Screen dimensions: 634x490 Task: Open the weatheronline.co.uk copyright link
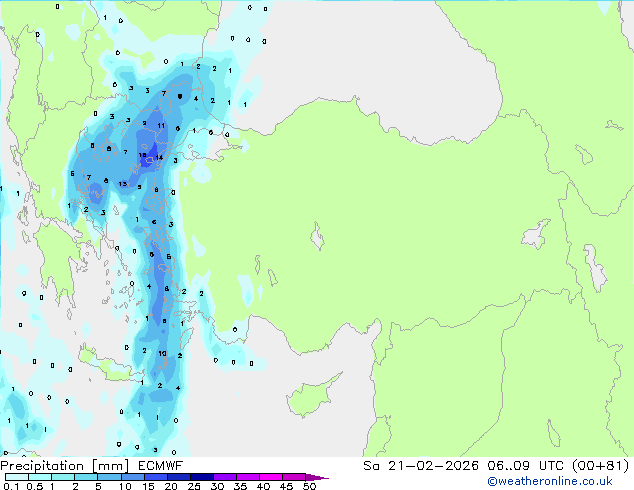549,481
